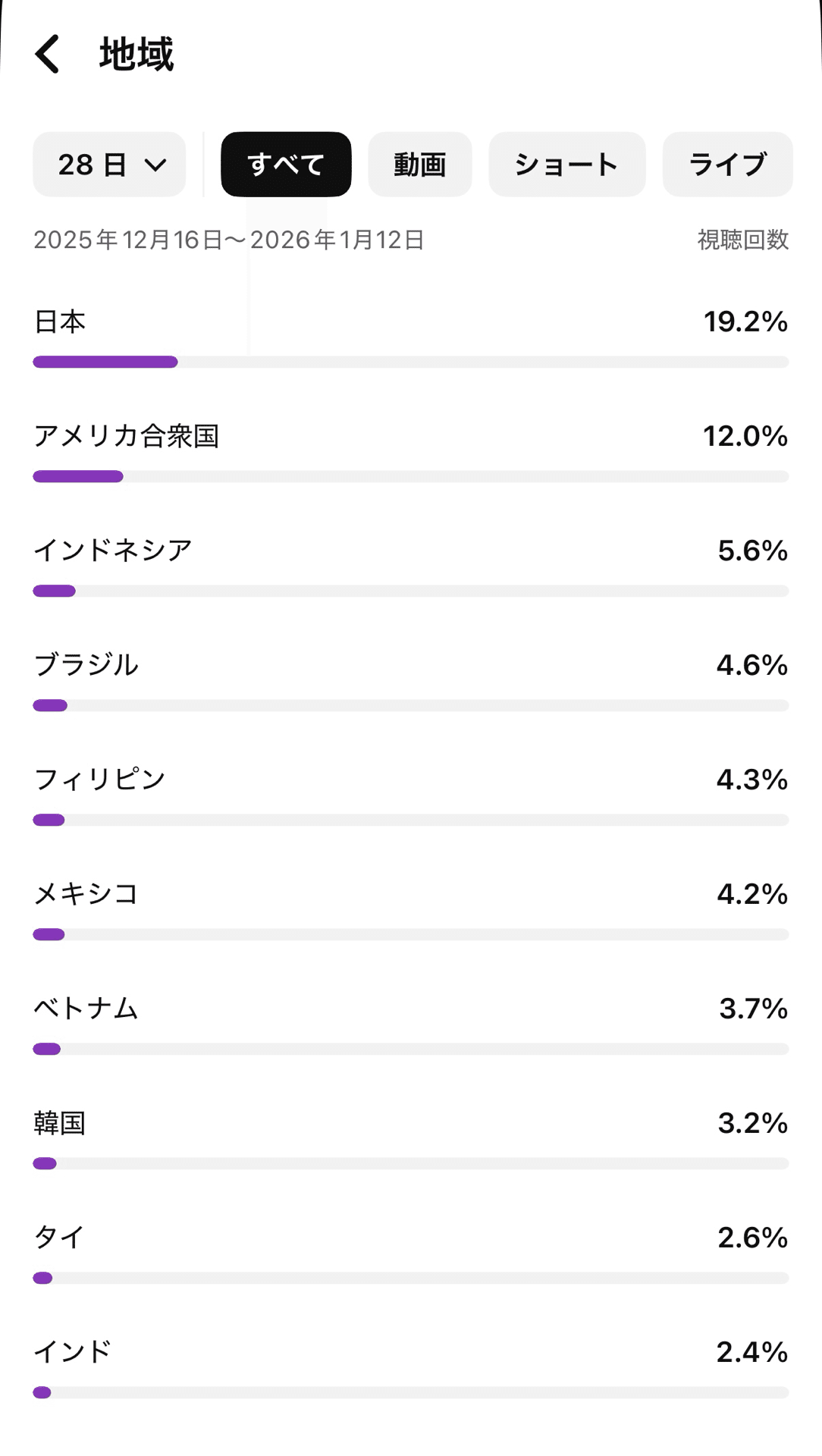Tap the アメリカ合衆国 region label

click(x=127, y=436)
